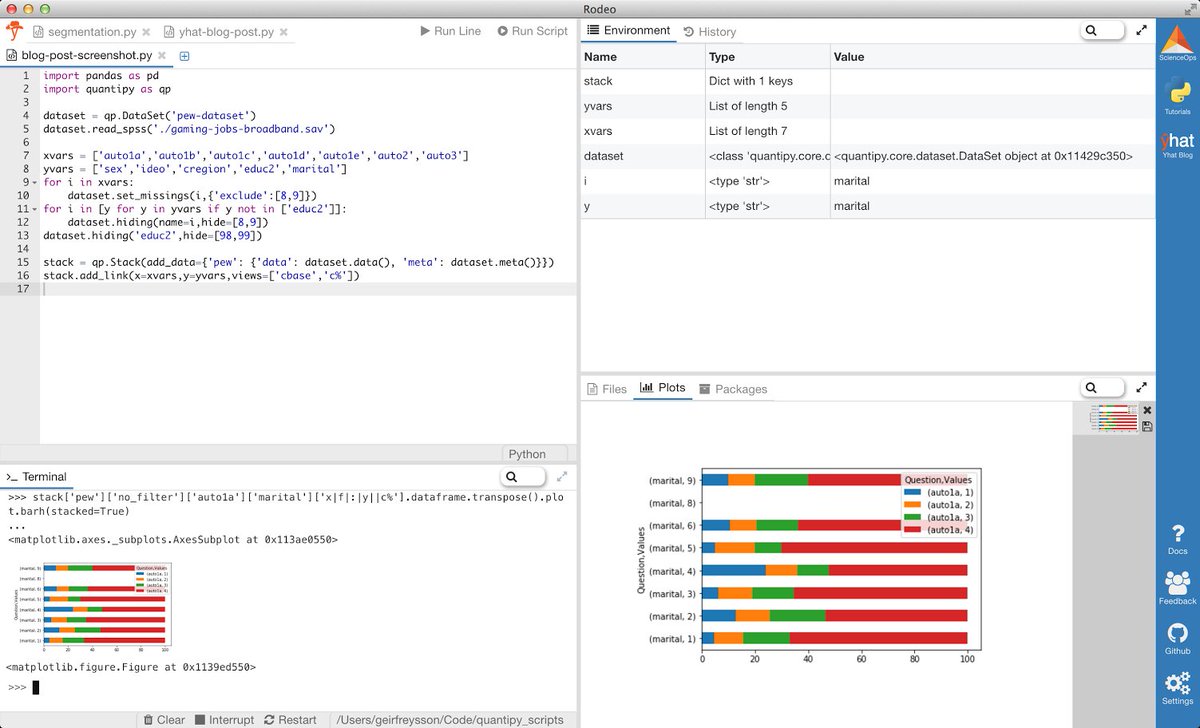Create a new file with the plus icon
The height and width of the screenshot is (728, 1200).
[184, 57]
